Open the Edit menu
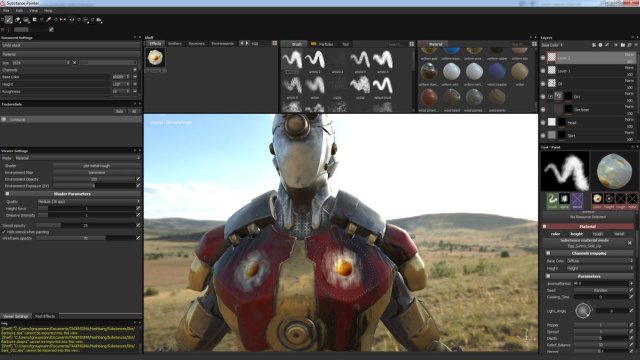Image resolution: width=640 pixels, height=360 pixels. pos(19,11)
